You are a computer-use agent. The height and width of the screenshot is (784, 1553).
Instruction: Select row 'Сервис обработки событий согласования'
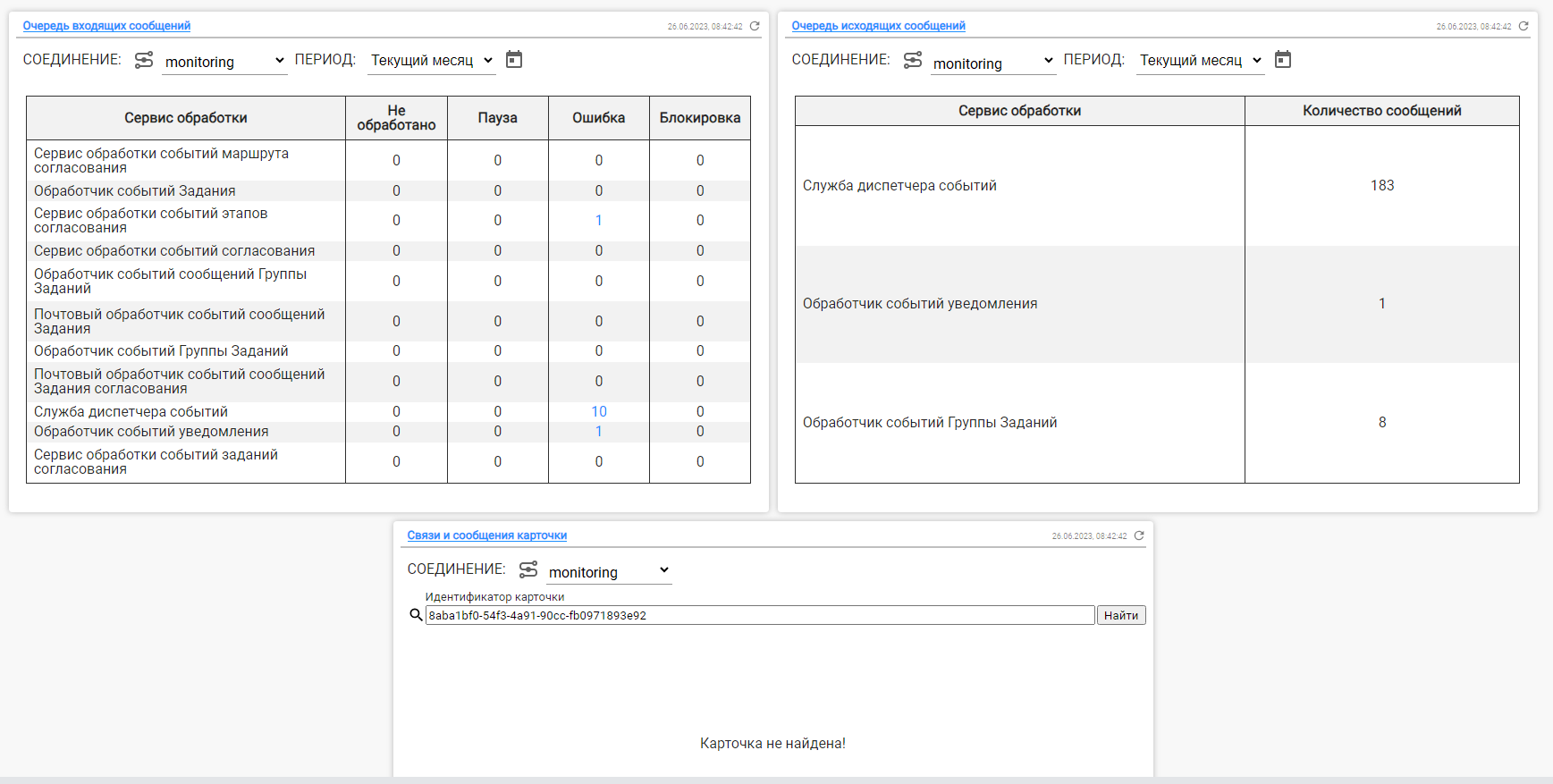[x=388, y=250]
